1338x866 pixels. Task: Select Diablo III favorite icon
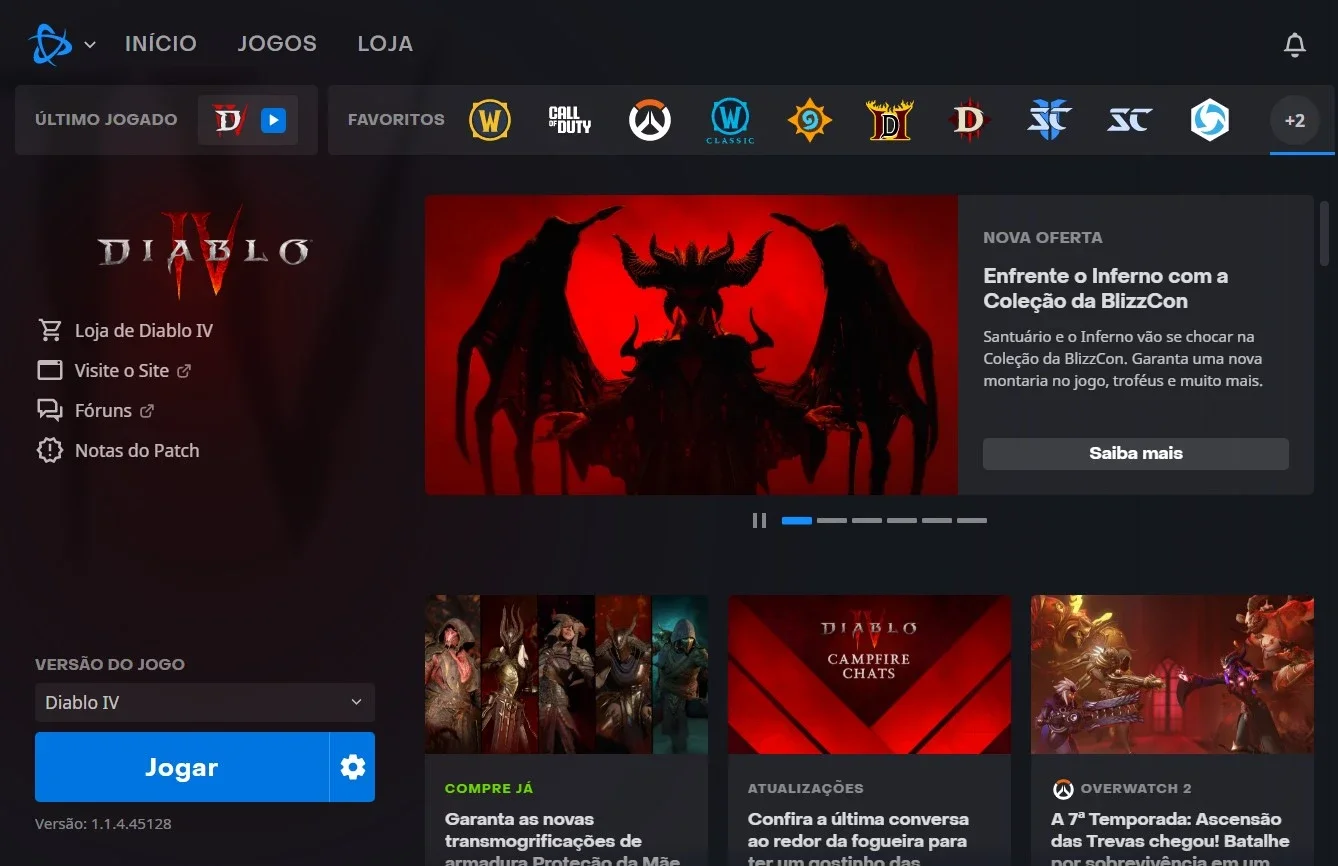pyautogui.click(x=969, y=121)
